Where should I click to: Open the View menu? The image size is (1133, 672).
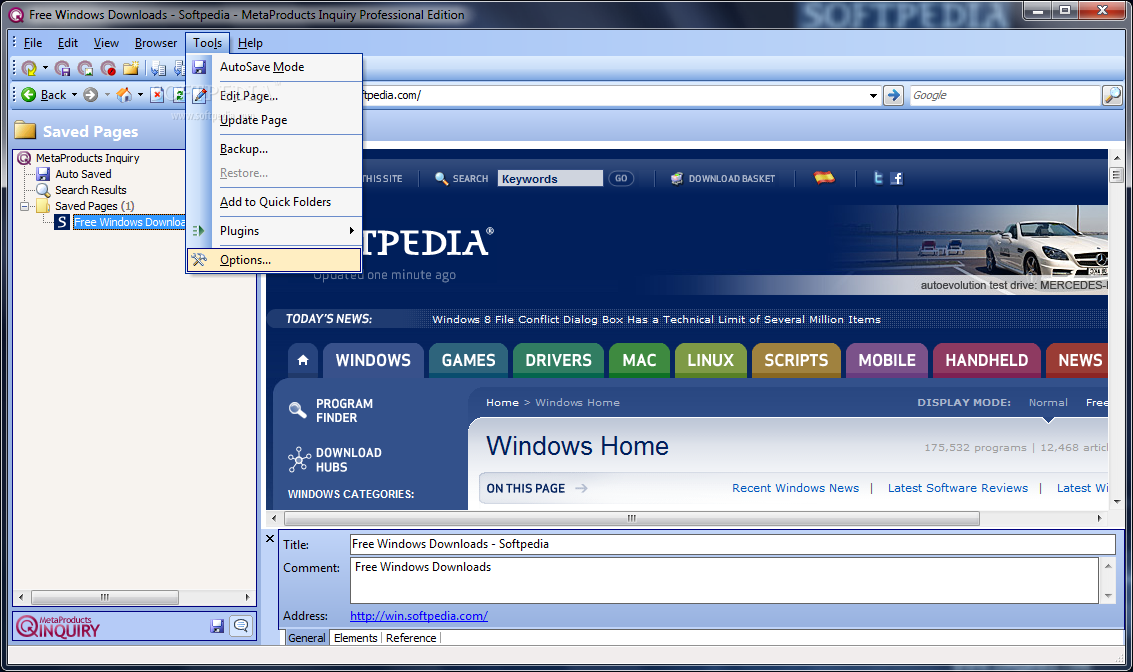click(x=106, y=43)
